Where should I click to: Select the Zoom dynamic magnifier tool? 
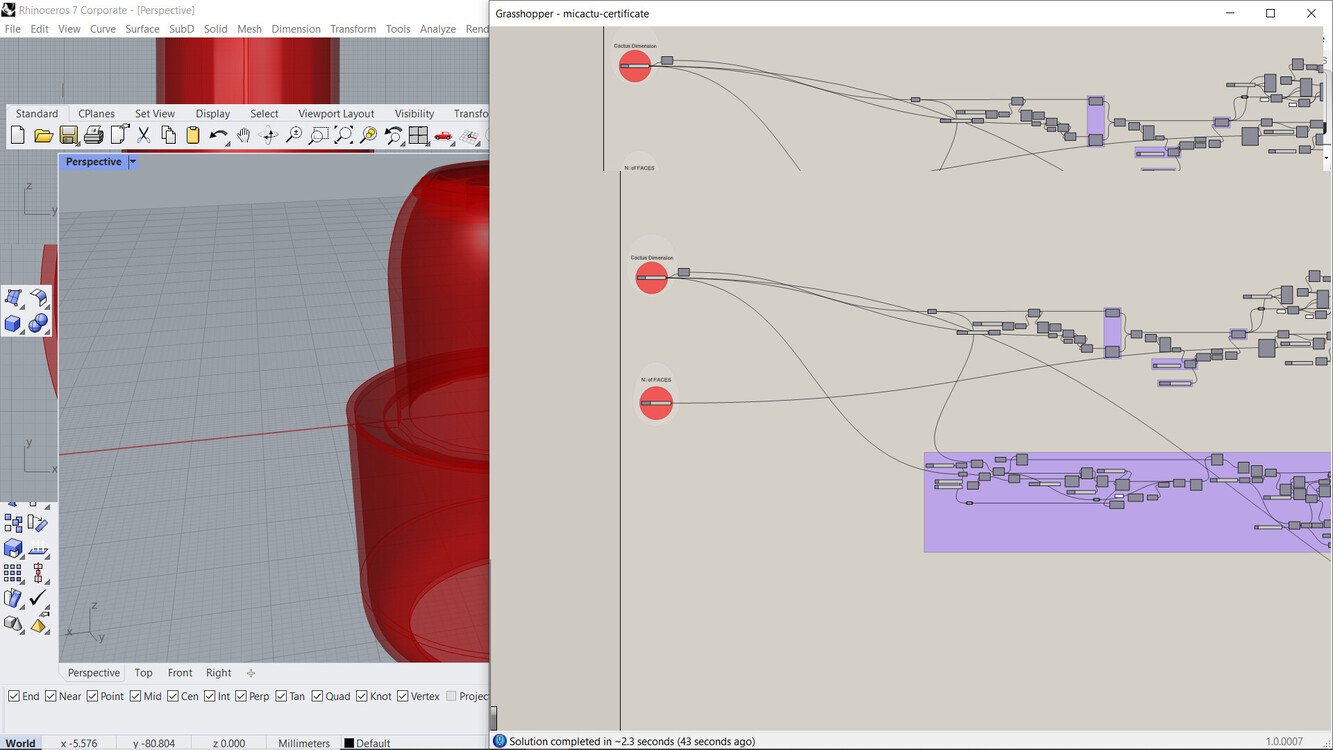coord(293,135)
